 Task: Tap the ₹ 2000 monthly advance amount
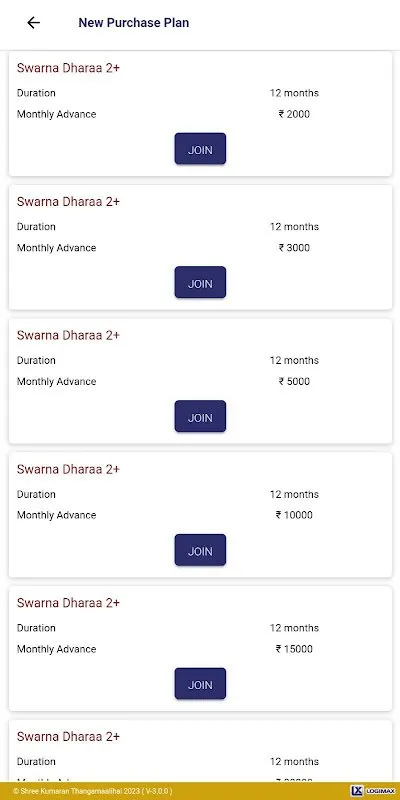(x=294, y=114)
